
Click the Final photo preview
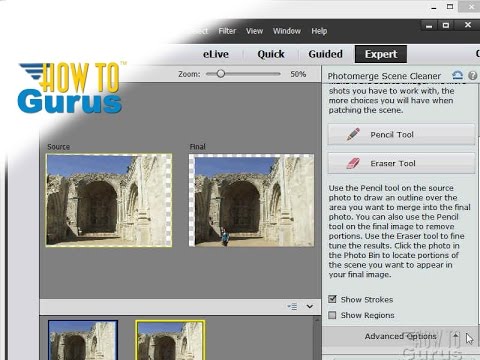click(251, 200)
